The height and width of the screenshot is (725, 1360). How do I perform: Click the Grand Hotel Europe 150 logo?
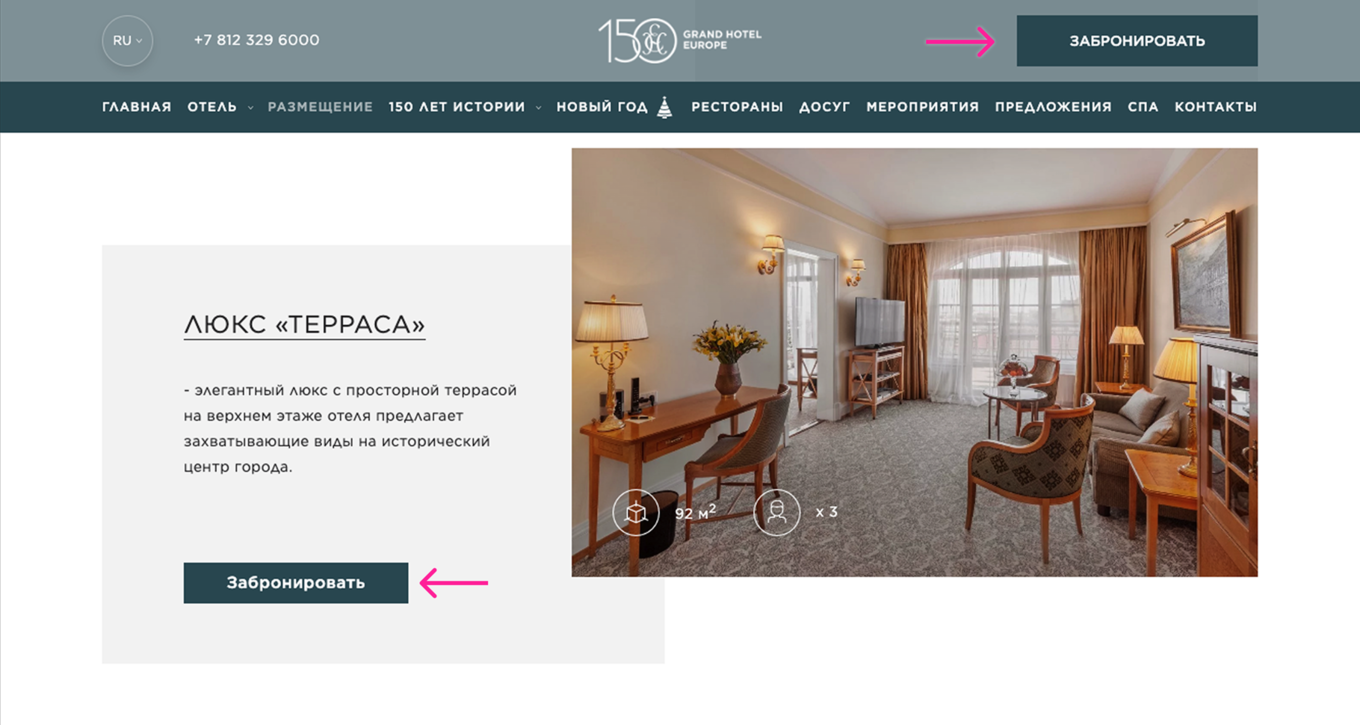(680, 41)
